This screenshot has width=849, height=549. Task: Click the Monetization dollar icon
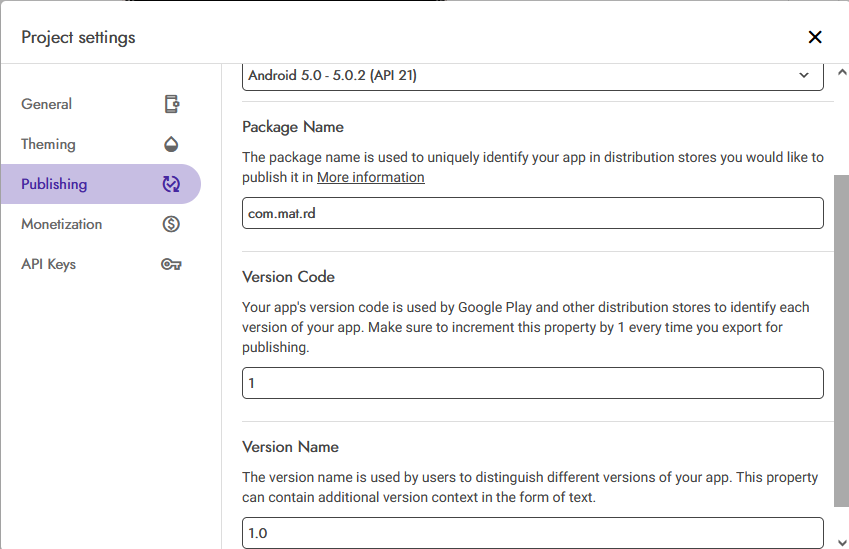click(171, 224)
